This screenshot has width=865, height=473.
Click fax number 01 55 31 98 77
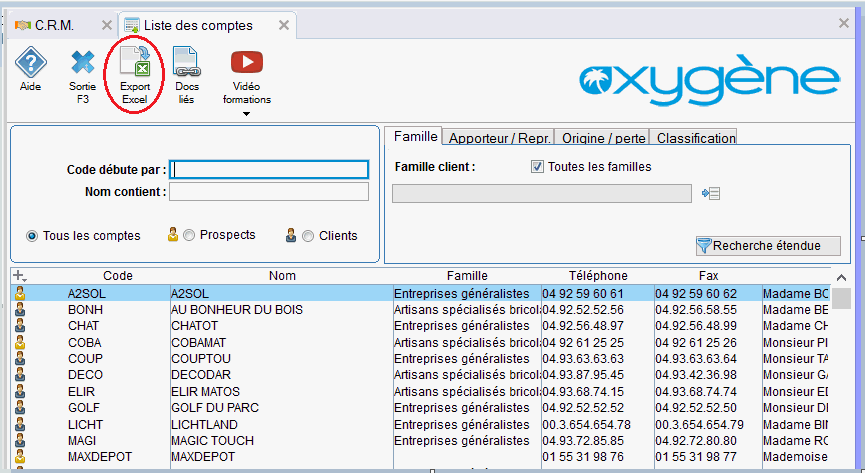point(696,457)
